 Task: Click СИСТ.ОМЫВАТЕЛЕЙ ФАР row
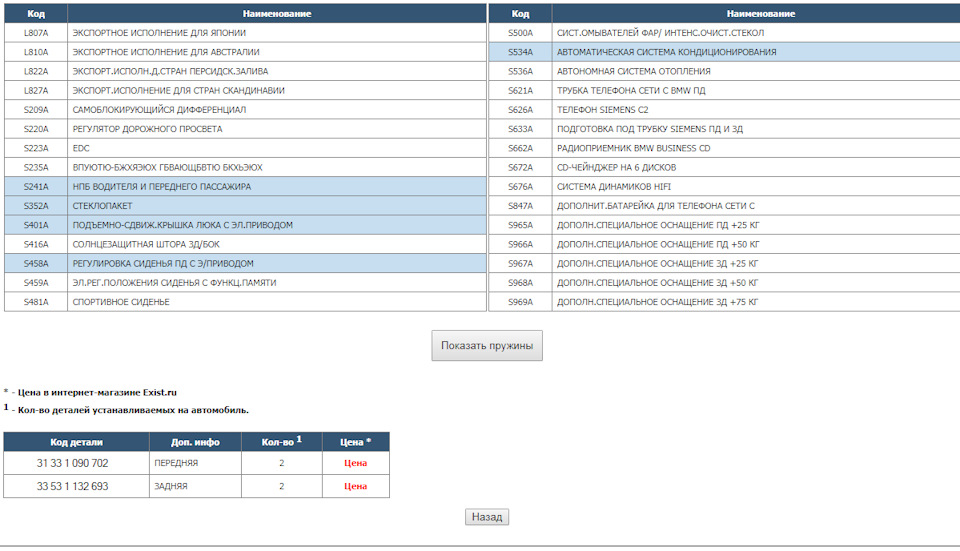click(x=724, y=32)
